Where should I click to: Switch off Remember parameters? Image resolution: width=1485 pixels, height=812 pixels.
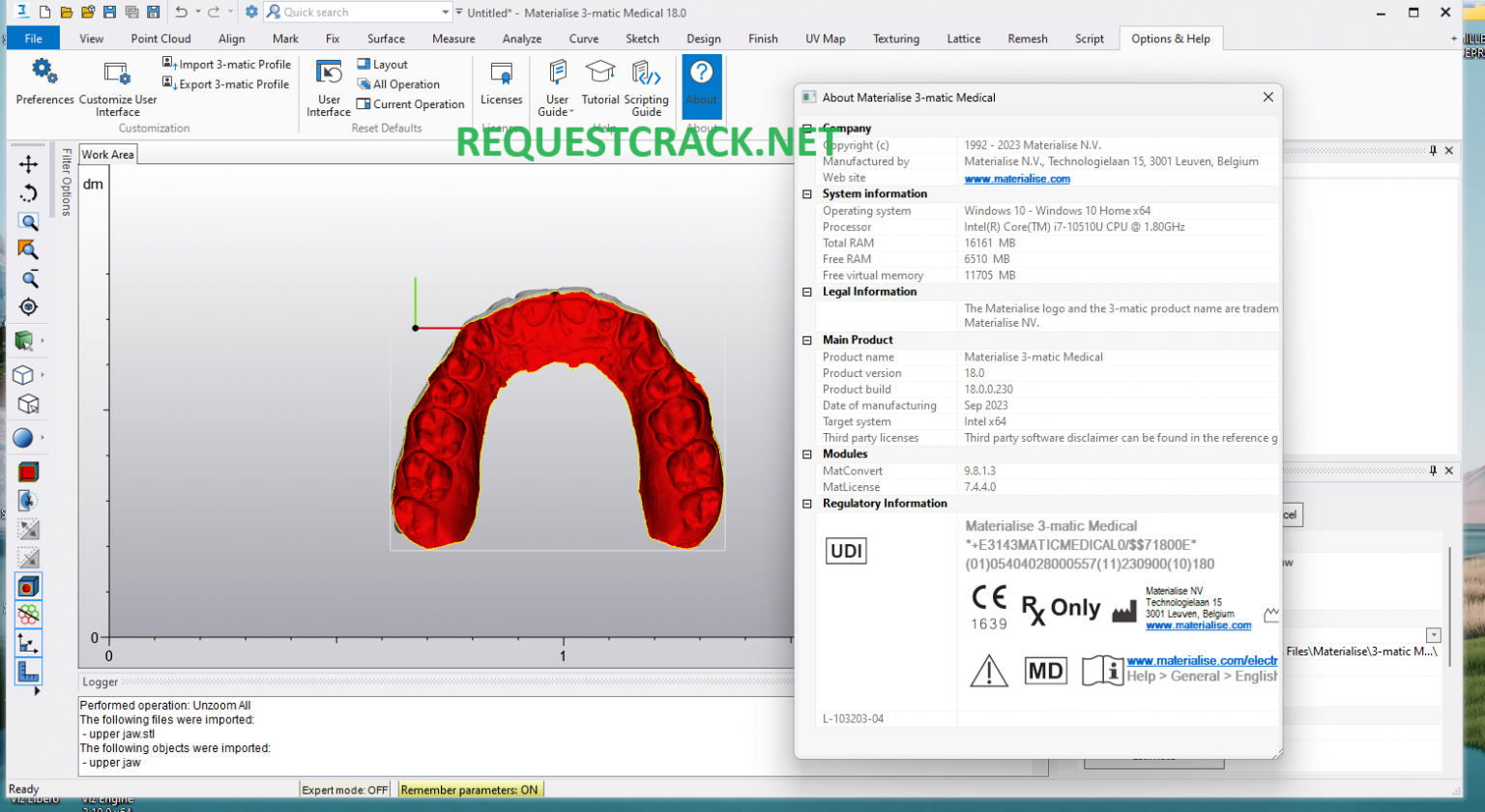[470, 789]
